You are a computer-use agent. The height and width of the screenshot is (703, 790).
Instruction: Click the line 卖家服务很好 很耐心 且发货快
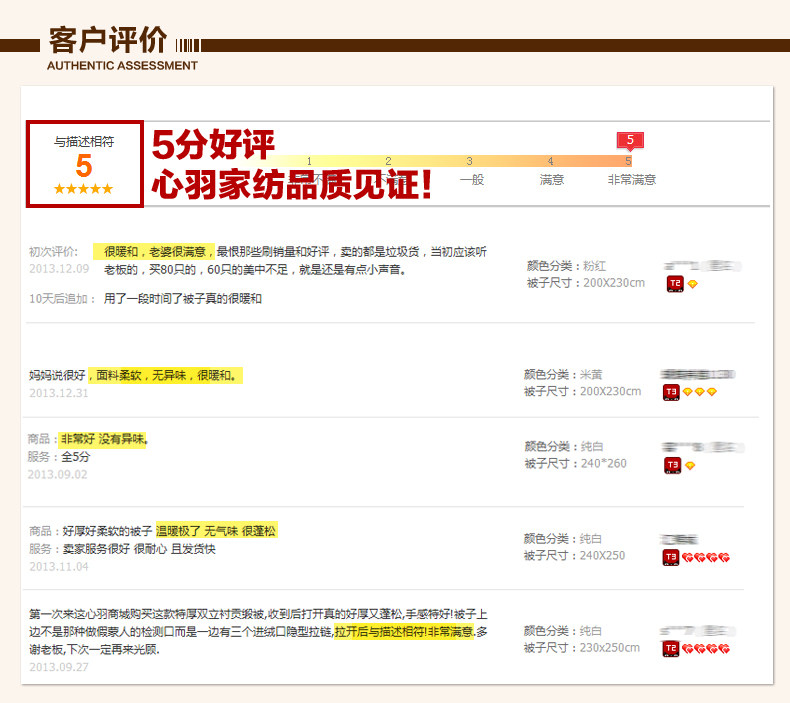(139, 549)
